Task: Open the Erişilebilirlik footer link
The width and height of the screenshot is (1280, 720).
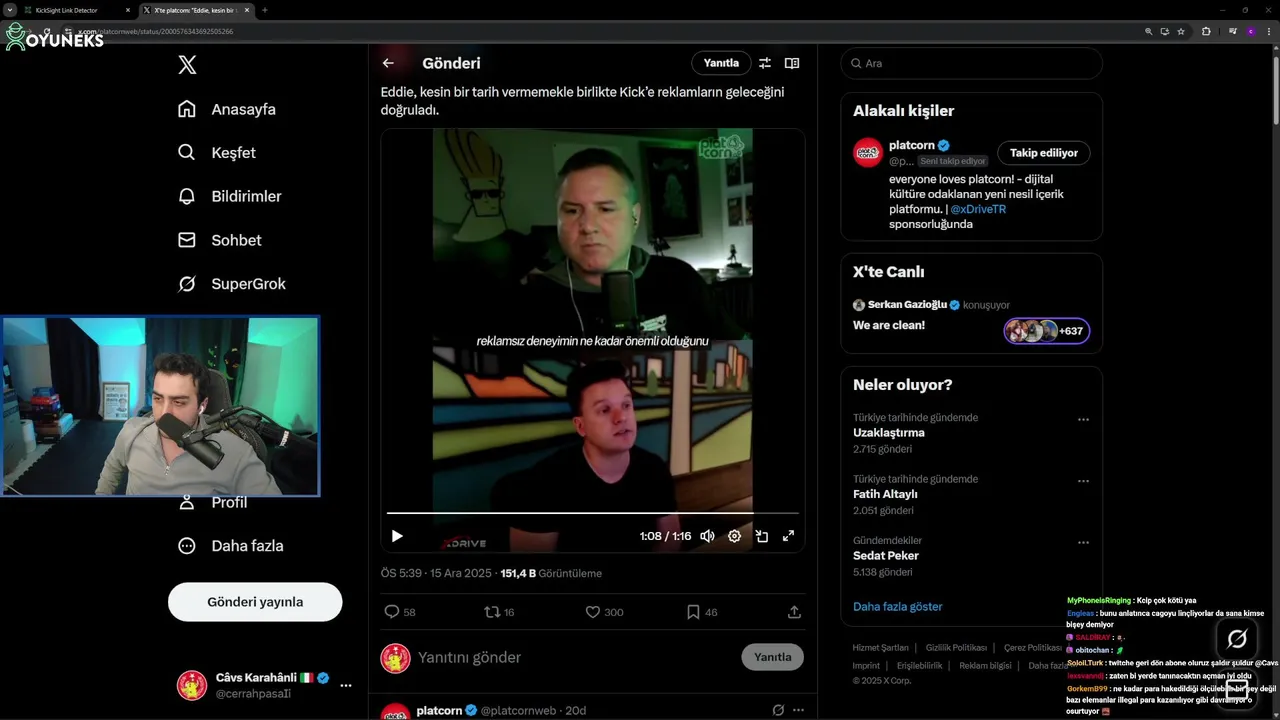Action: click(919, 666)
